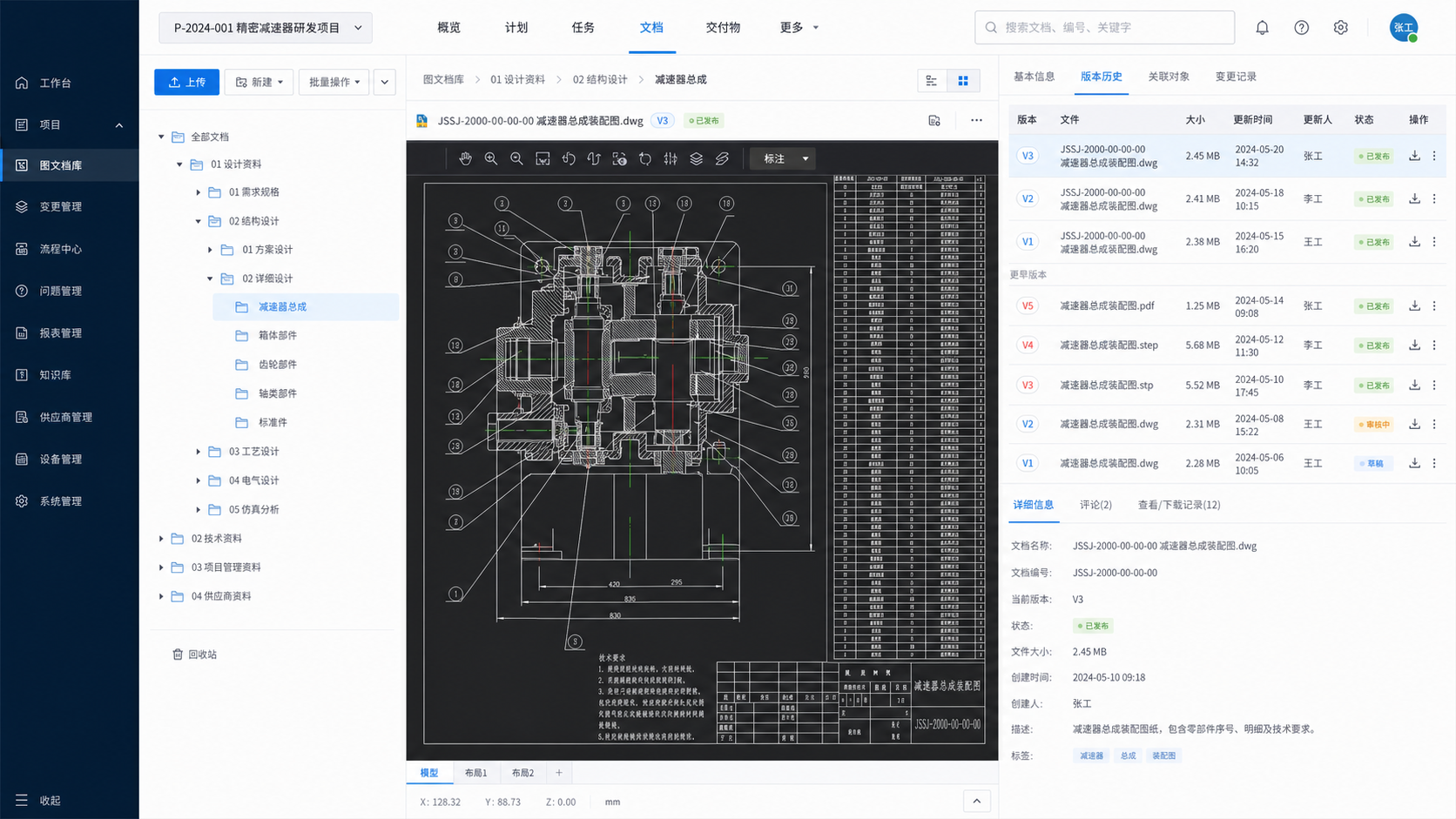Select the 布局1 layout tab
The width and height of the screenshot is (1456, 819).
[475, 773]
